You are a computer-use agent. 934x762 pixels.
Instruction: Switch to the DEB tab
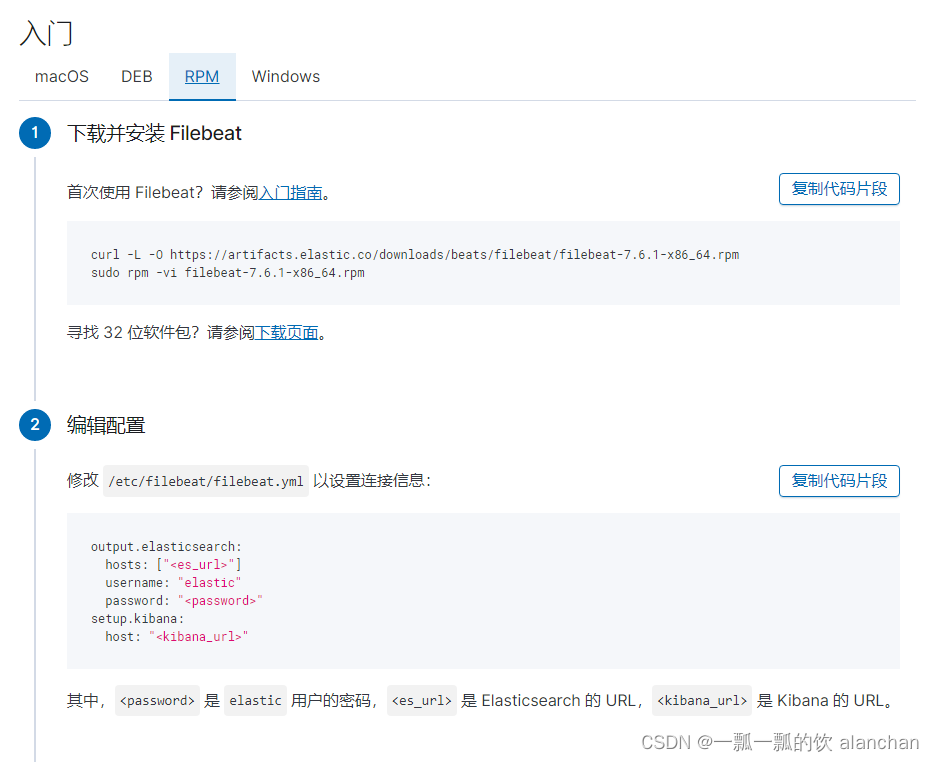tap(137, 77)
